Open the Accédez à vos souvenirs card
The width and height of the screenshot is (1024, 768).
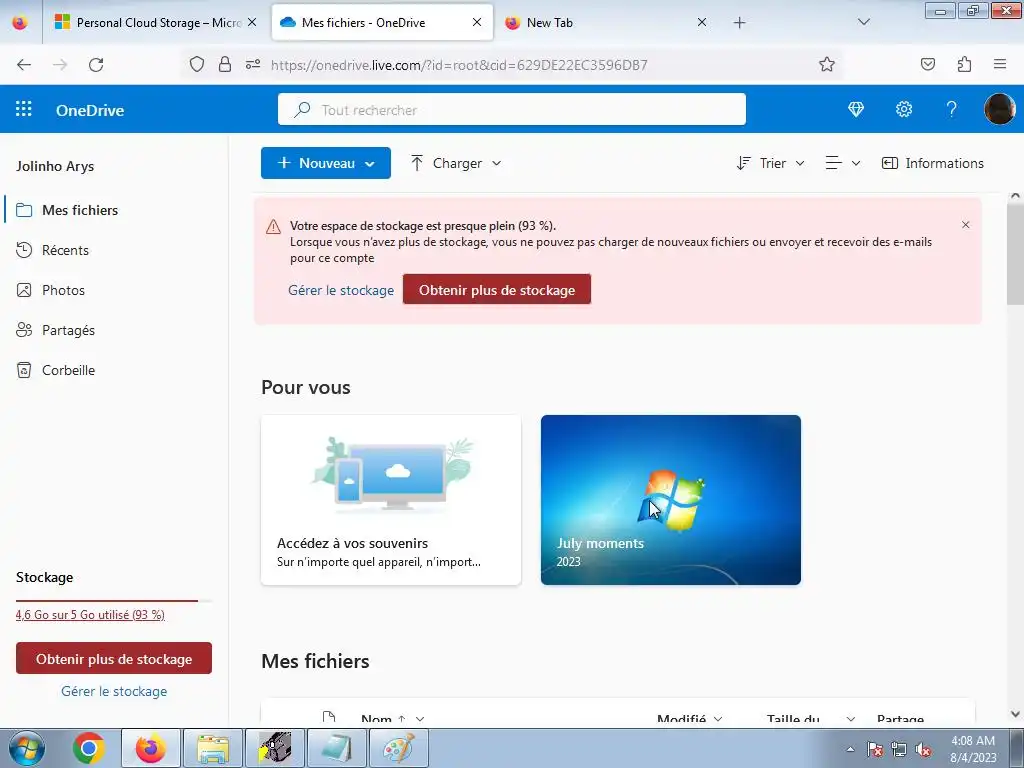[x=391, y=500]
